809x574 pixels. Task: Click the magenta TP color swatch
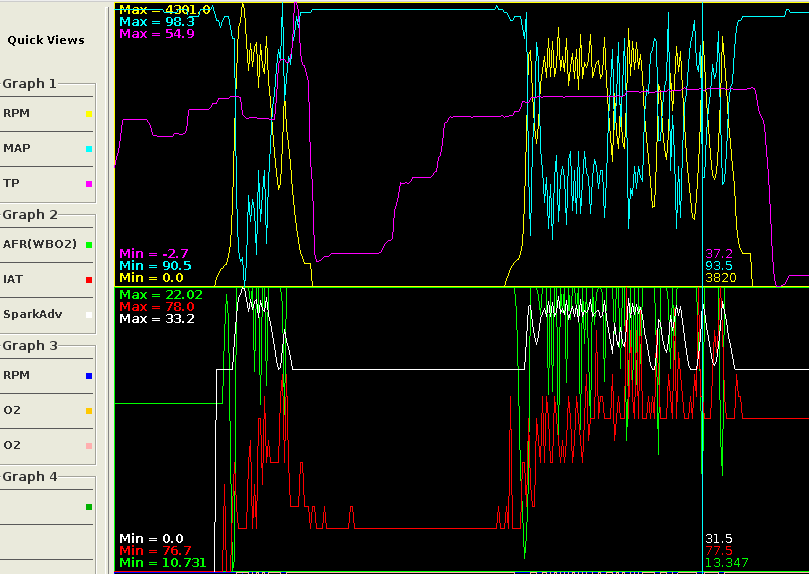coord(89,184)
